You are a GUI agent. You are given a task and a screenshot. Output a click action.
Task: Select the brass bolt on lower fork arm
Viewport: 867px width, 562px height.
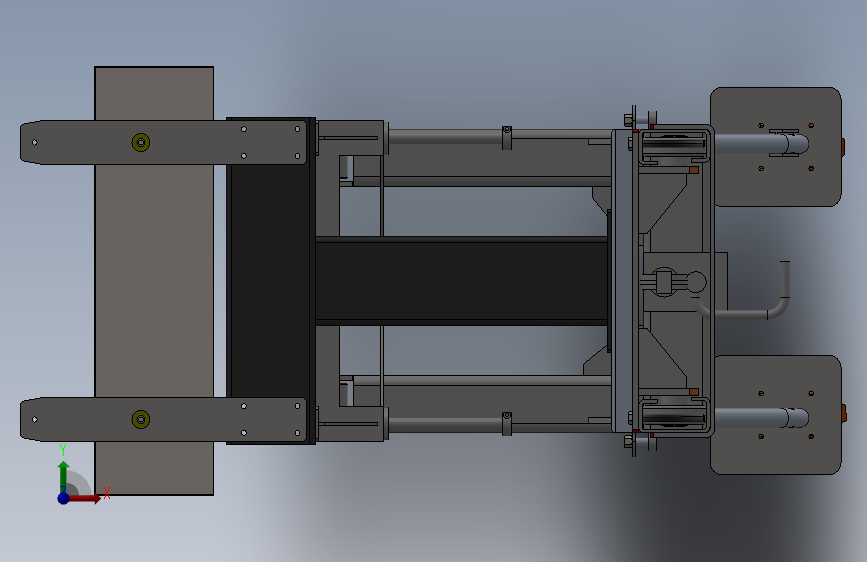pyautogui.click(x=141, y=419)
